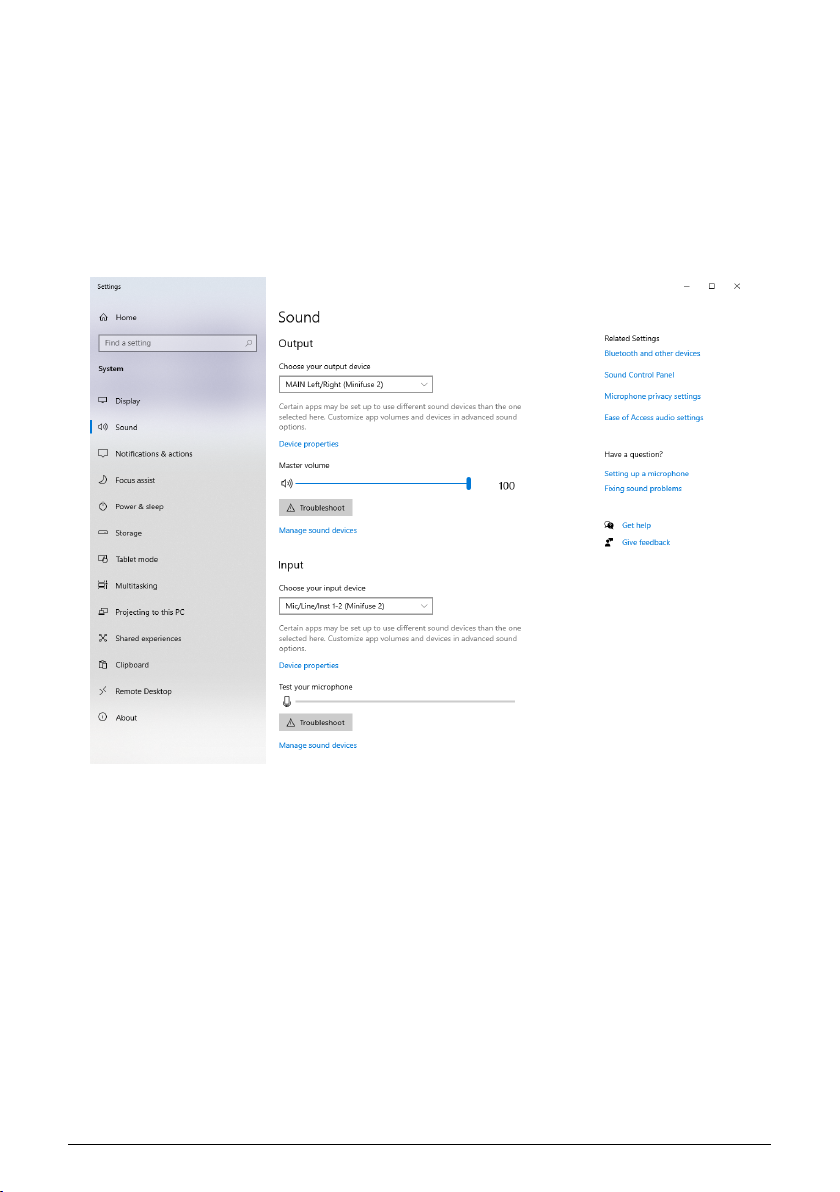The height and width of the screenshot is (1192, 840).
Task: Open Microphone privacy settings link
Action: click(652, 396)
